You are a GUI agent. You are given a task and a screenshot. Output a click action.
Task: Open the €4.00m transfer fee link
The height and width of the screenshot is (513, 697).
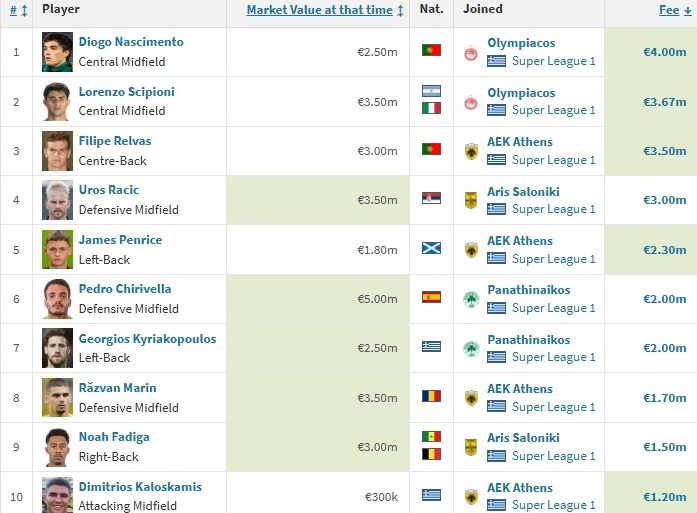pos(664,52)
